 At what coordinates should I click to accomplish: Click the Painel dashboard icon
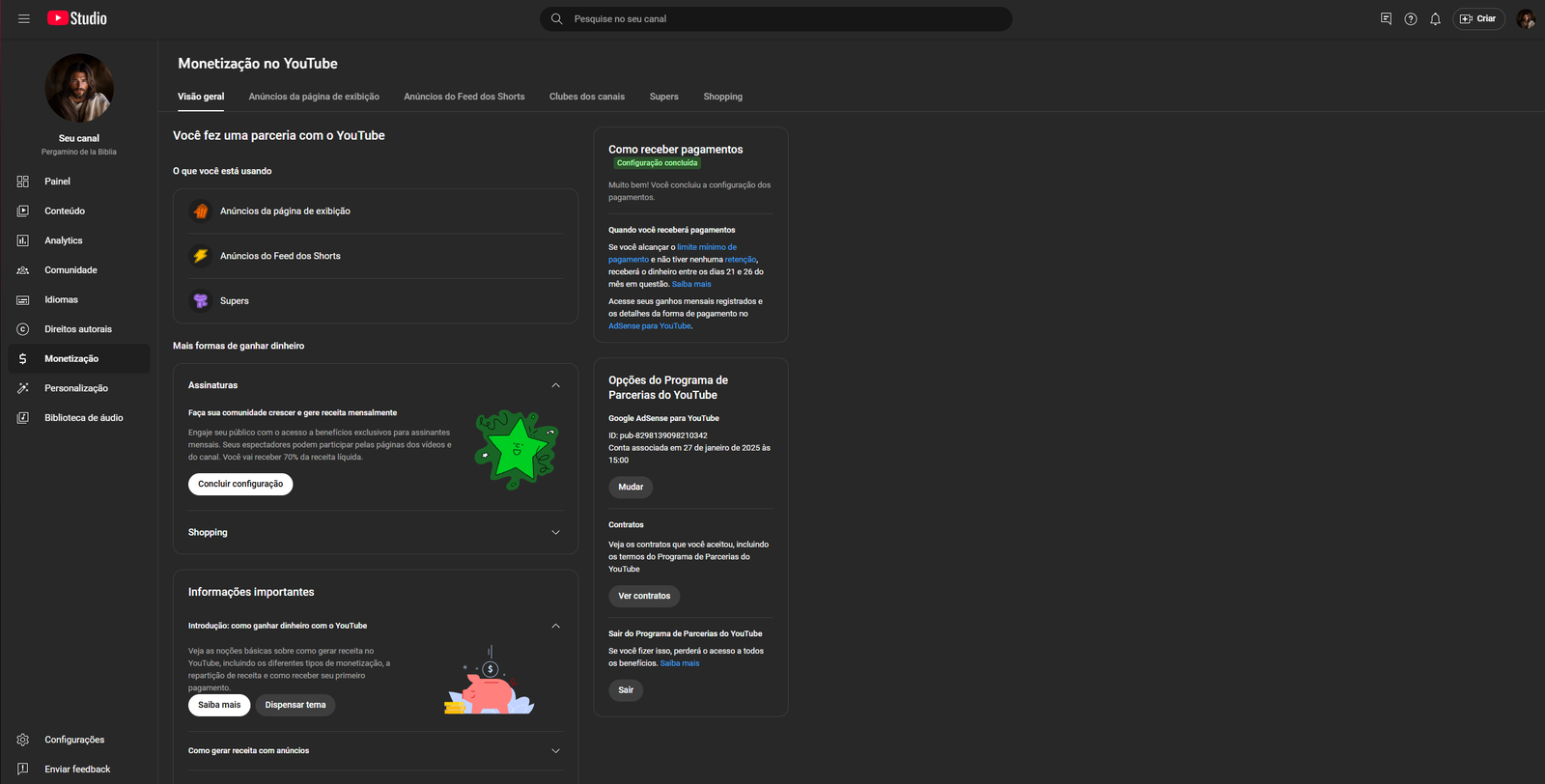click(23, 182)
